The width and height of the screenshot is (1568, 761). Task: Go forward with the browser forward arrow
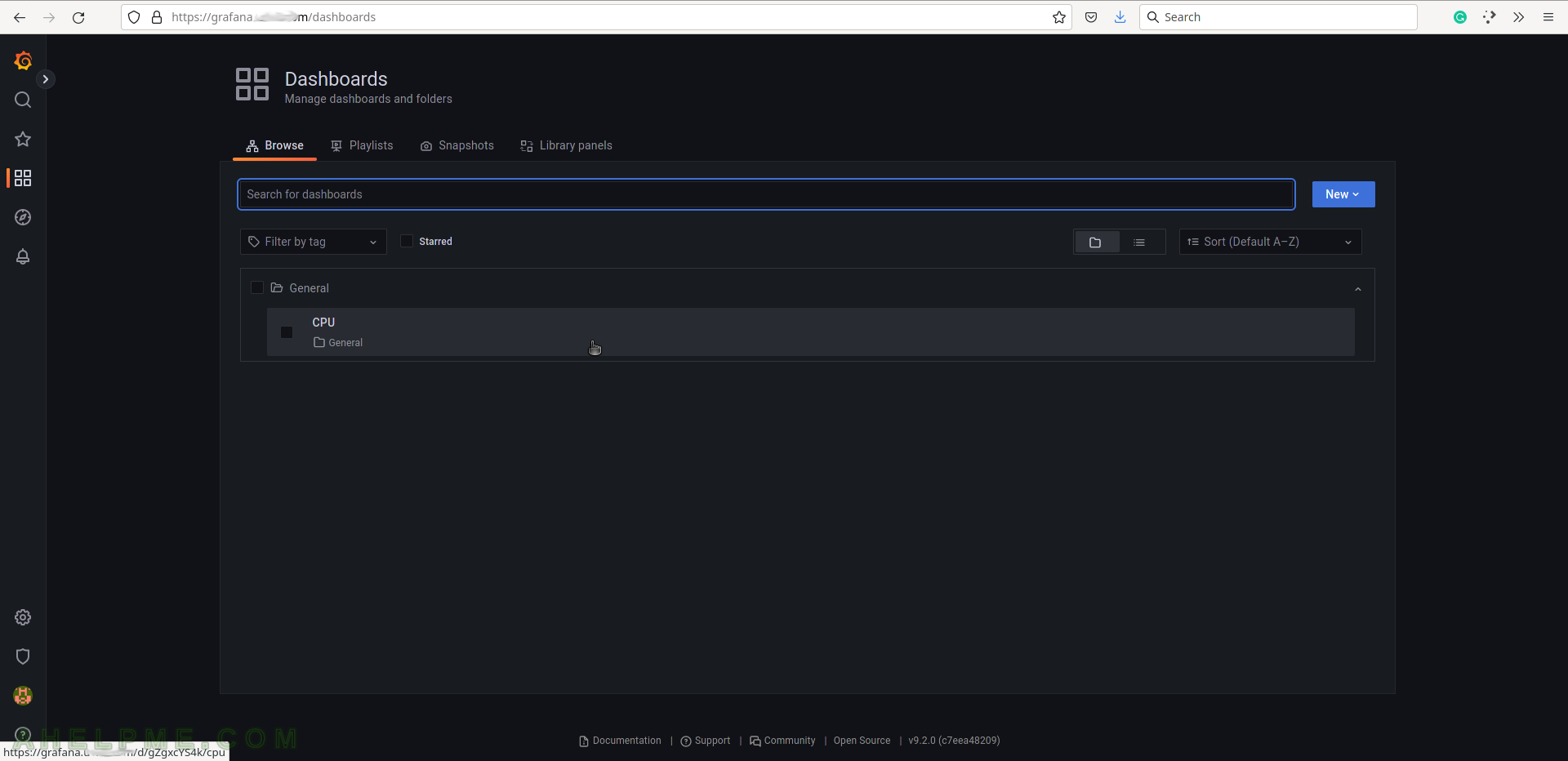pos(49,17)
